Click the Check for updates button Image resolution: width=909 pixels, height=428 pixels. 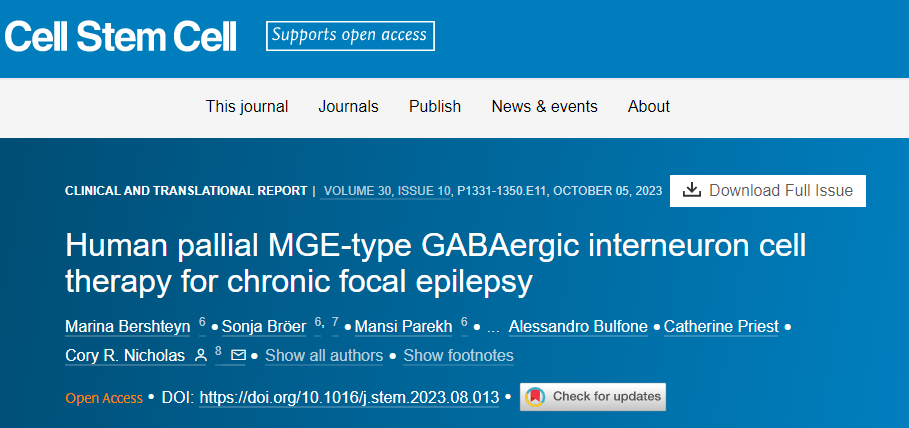click(593, 397)
